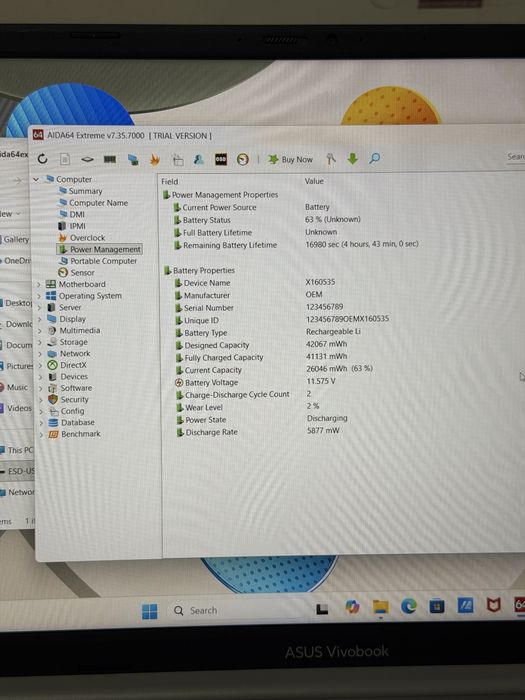525x700 pixels.
Task: Expand the Motherboard node arrow
Action: [x=39, y=284]
